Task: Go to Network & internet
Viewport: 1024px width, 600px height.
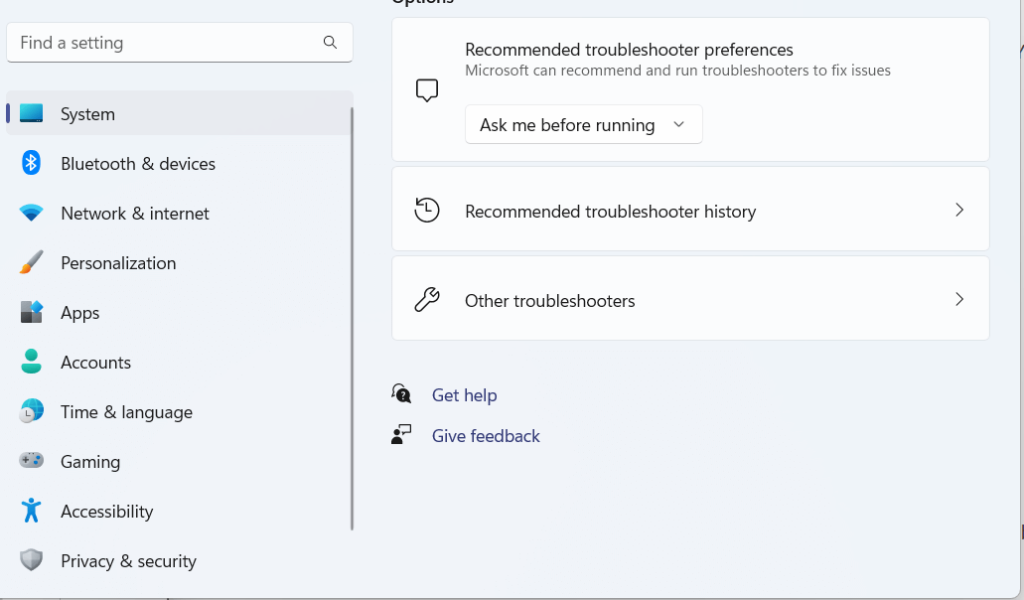Action: coord(179,213)
